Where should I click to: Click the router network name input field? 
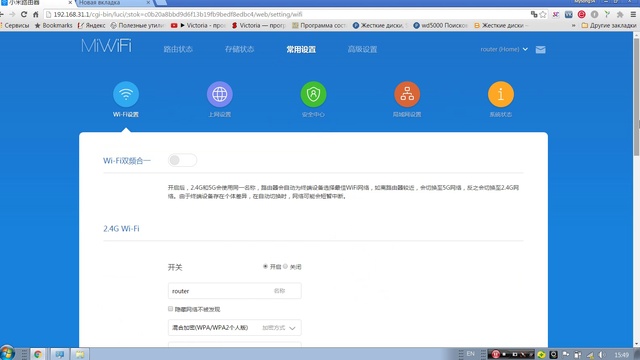point(235,291)
